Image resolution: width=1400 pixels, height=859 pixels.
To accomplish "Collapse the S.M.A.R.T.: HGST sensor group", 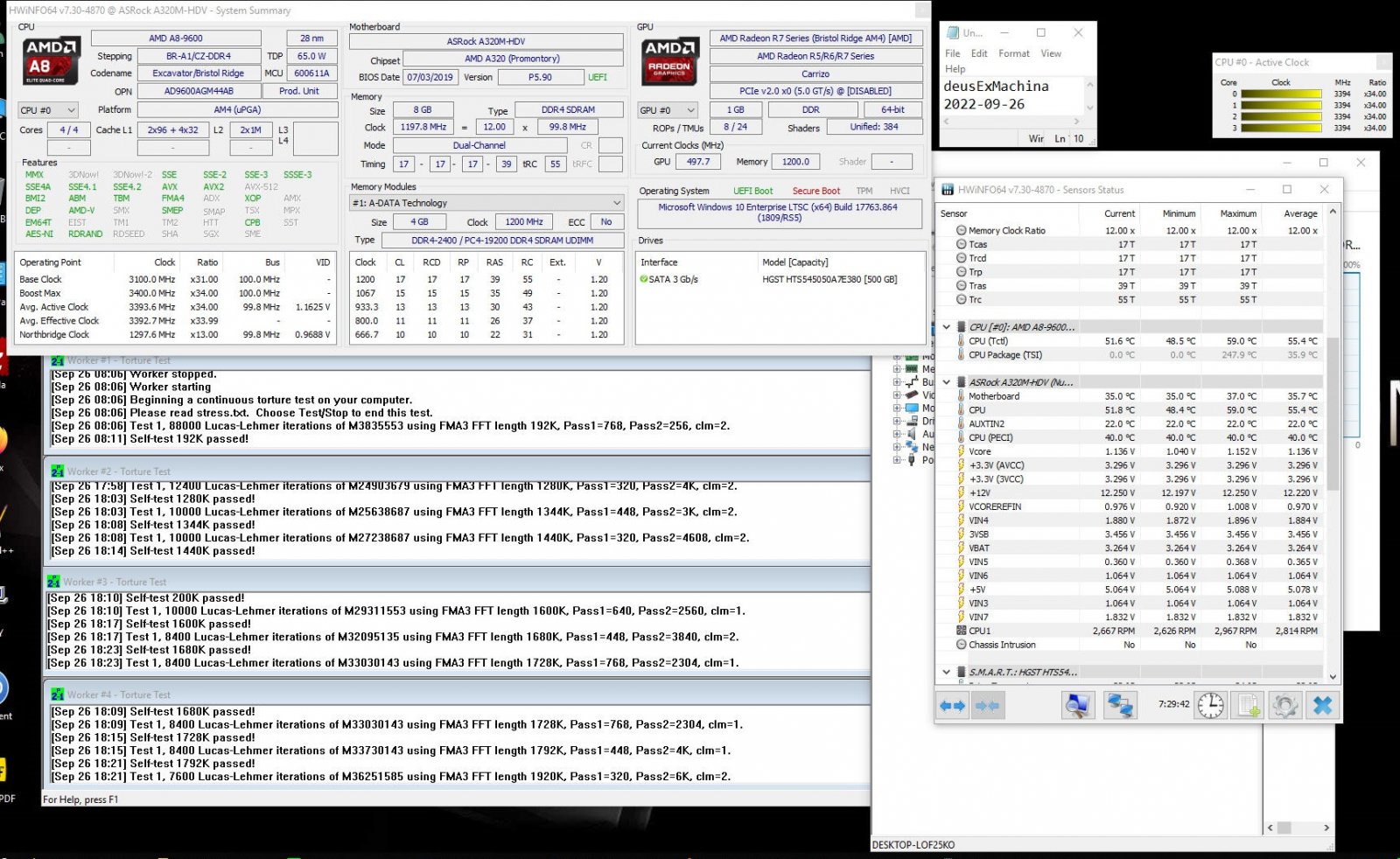I will pos(946,672).
